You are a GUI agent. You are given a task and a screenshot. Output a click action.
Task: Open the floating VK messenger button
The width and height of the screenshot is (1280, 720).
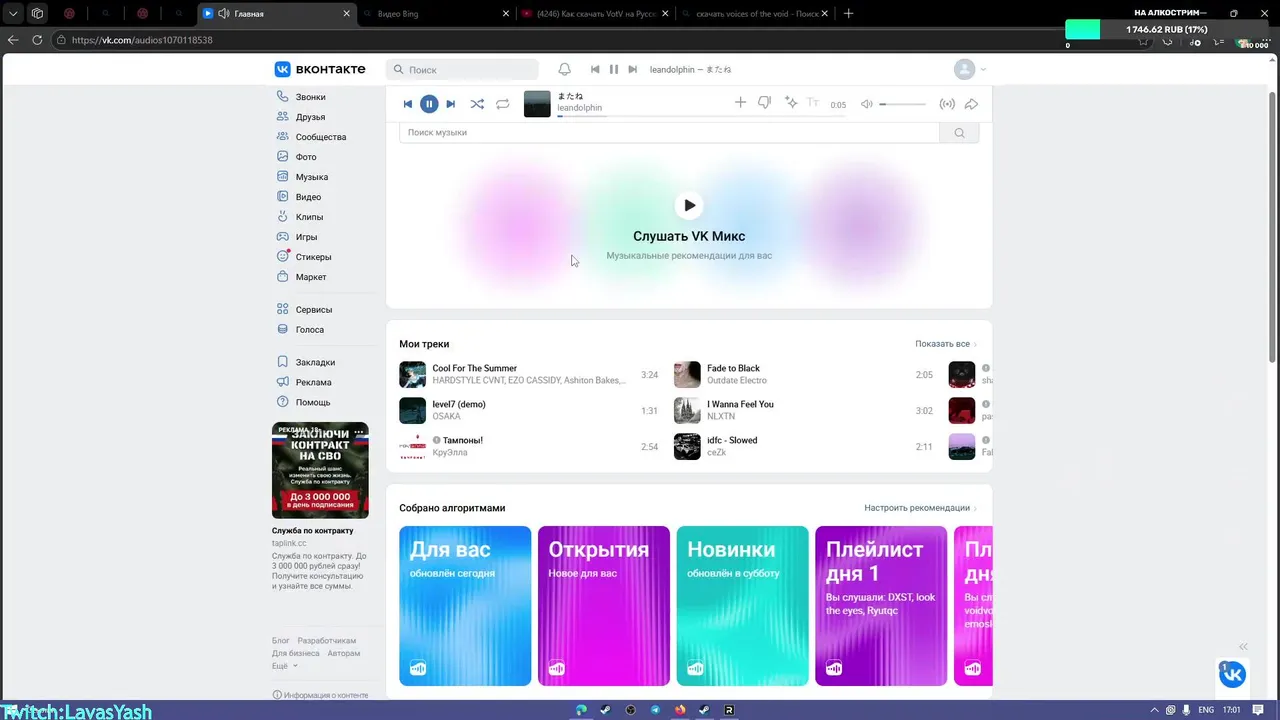coord(1232,675)
